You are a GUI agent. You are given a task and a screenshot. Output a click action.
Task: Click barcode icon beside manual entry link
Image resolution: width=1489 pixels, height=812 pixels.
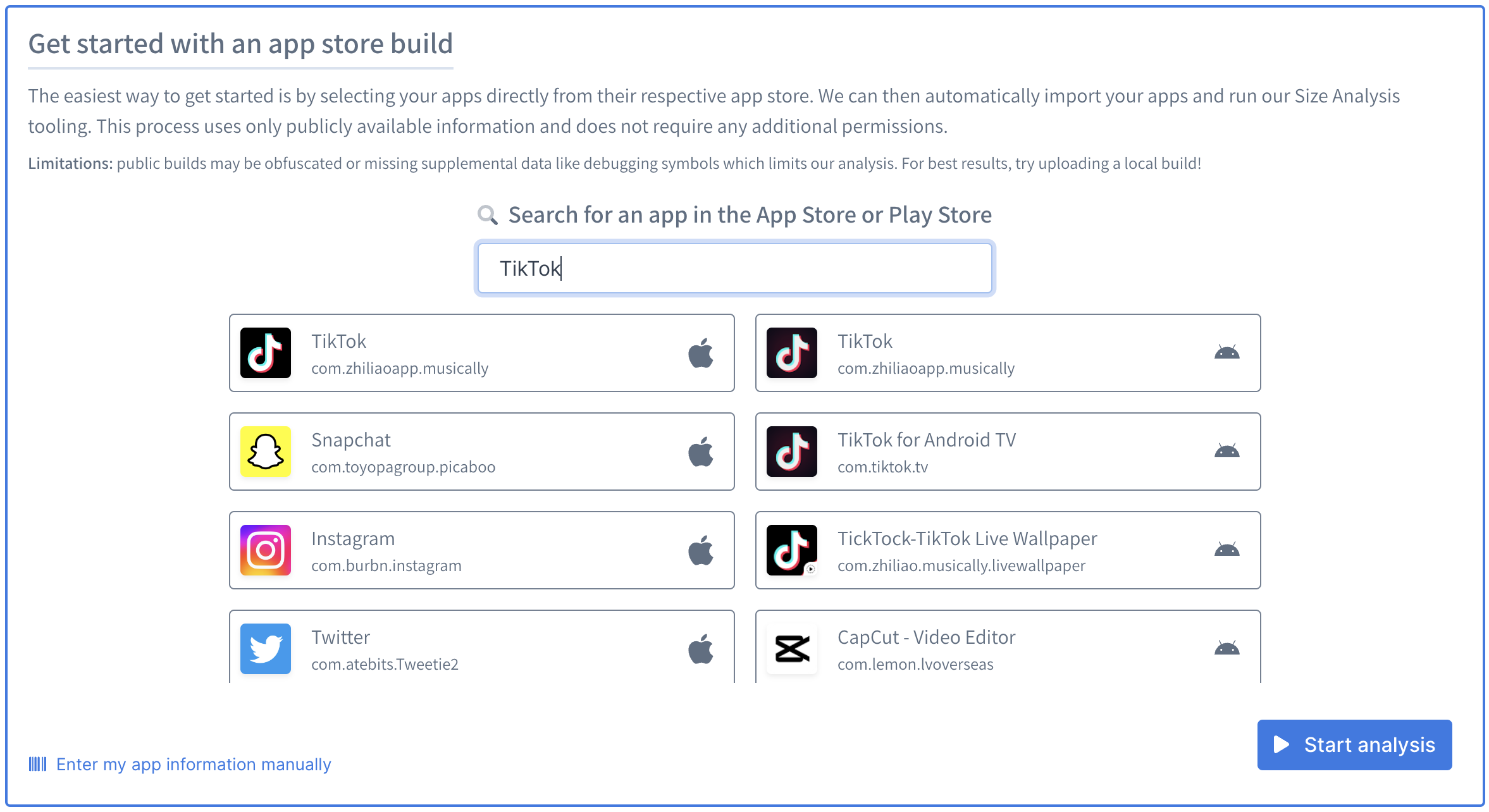pos(38,764)
